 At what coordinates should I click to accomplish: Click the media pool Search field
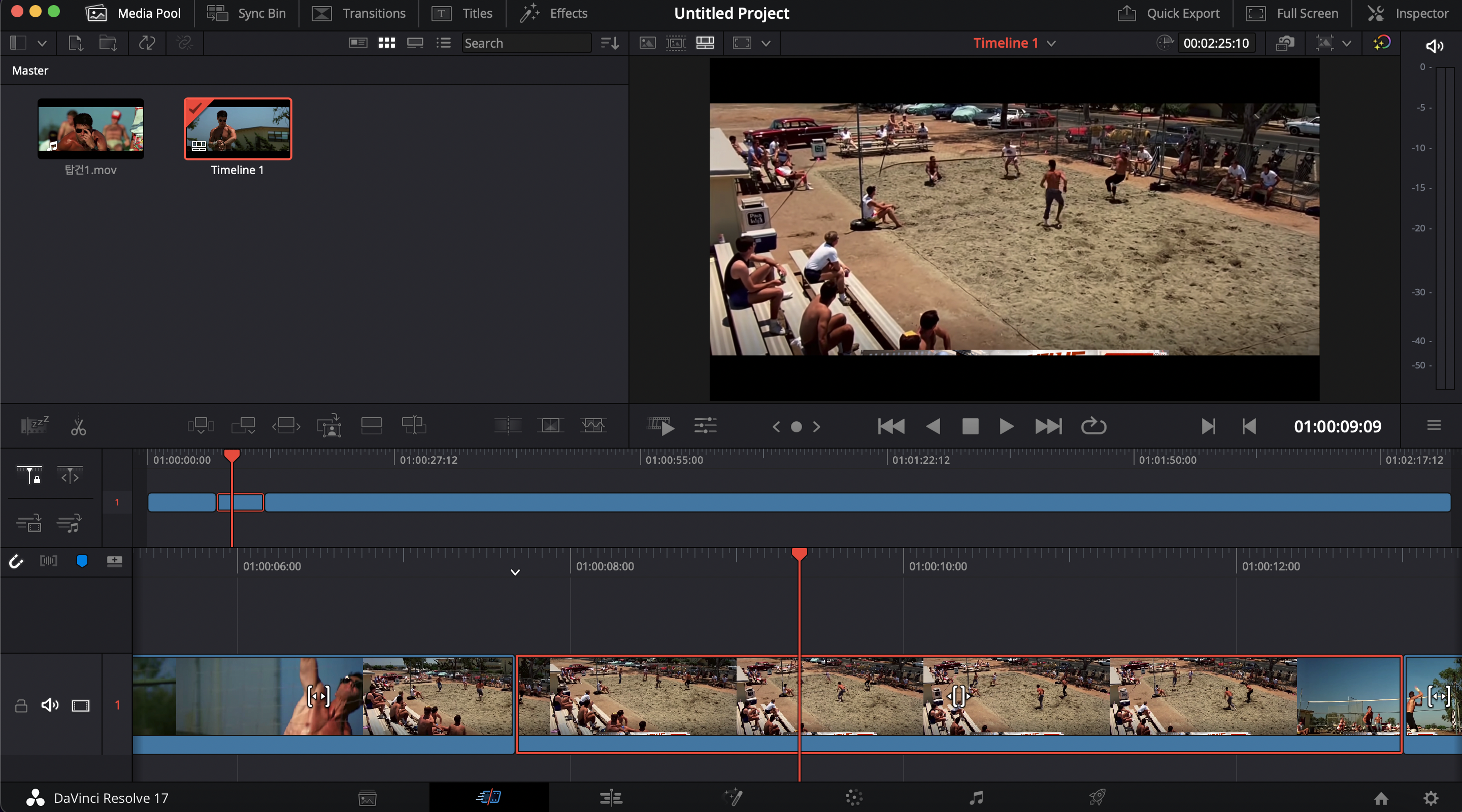[x=526, y=43]
